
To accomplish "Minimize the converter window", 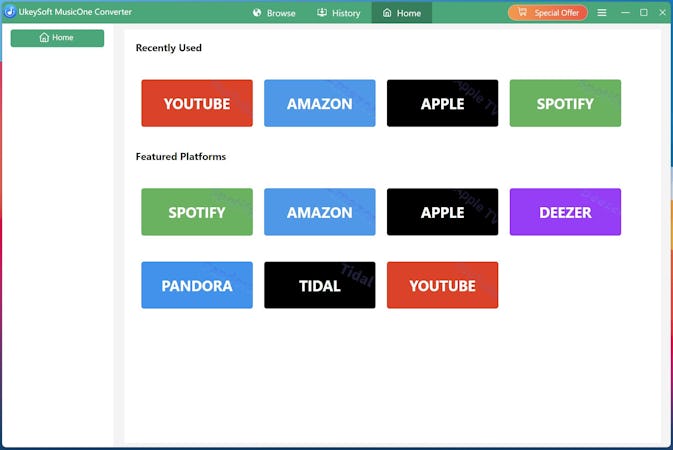I will pos(625,13).
